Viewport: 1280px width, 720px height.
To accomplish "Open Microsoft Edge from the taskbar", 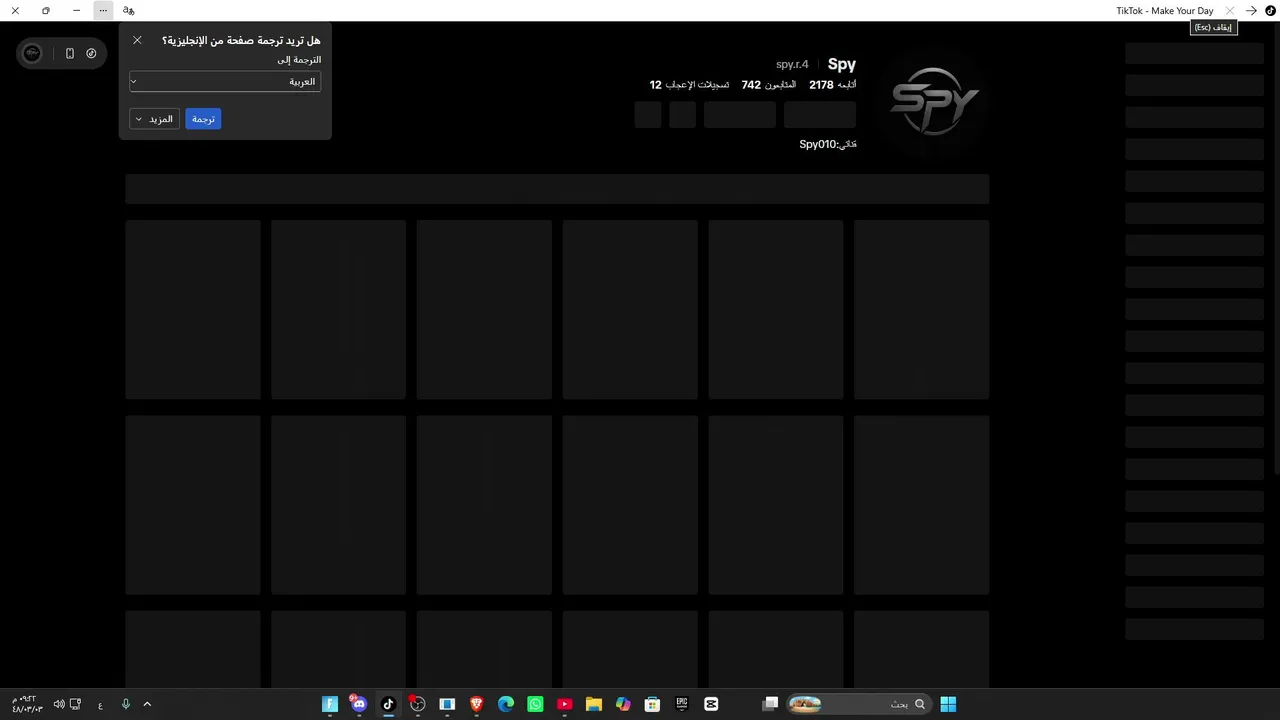I will point(506,704).
